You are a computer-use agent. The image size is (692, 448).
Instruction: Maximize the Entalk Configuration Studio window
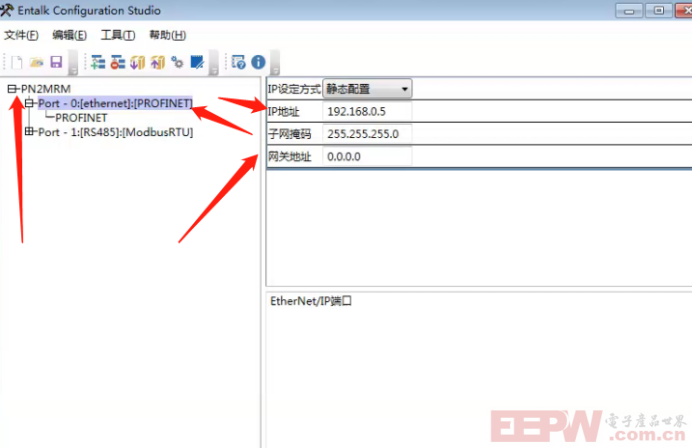[x=659, y=10]
